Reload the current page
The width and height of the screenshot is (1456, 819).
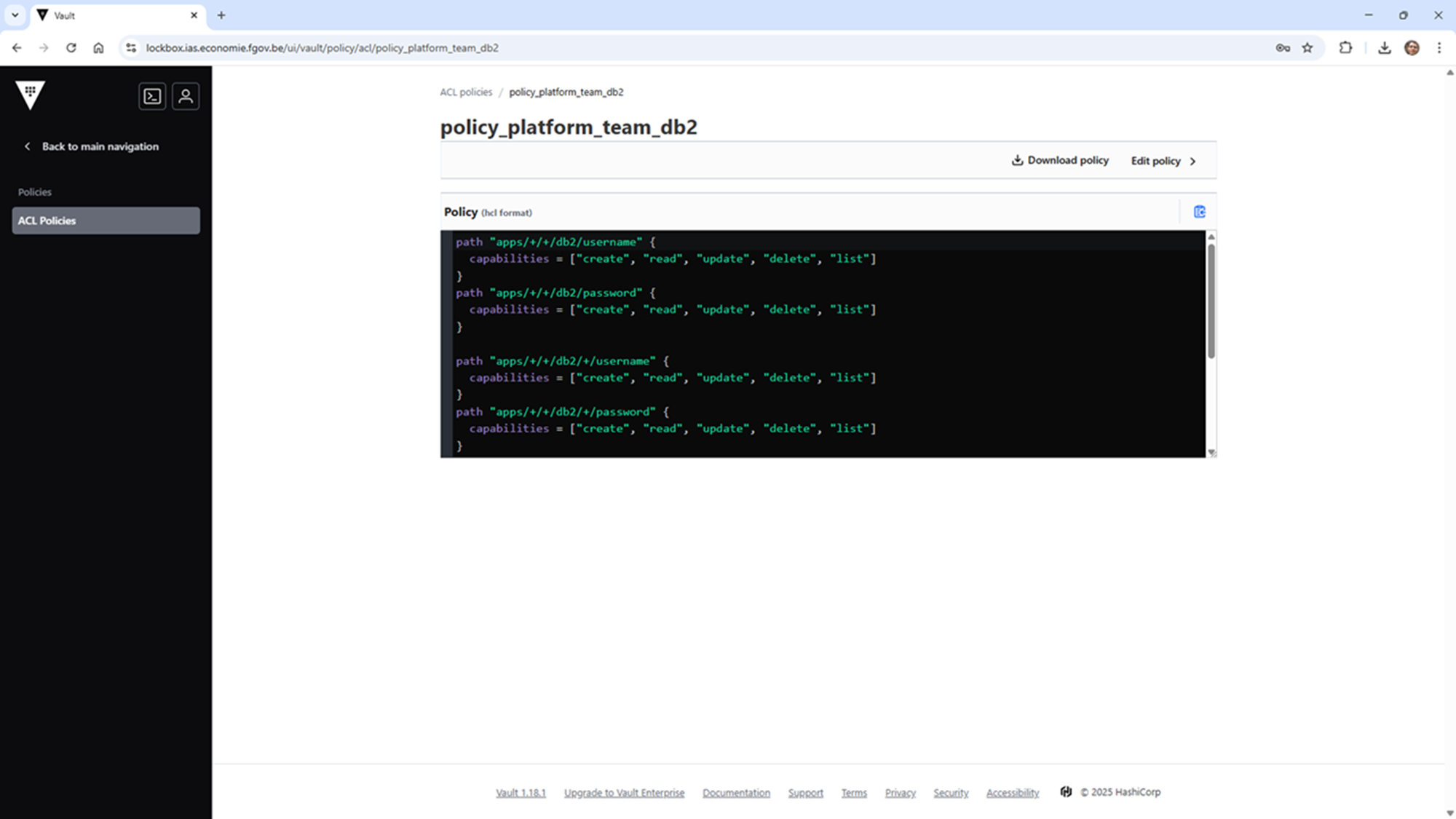tap(71, 48)
